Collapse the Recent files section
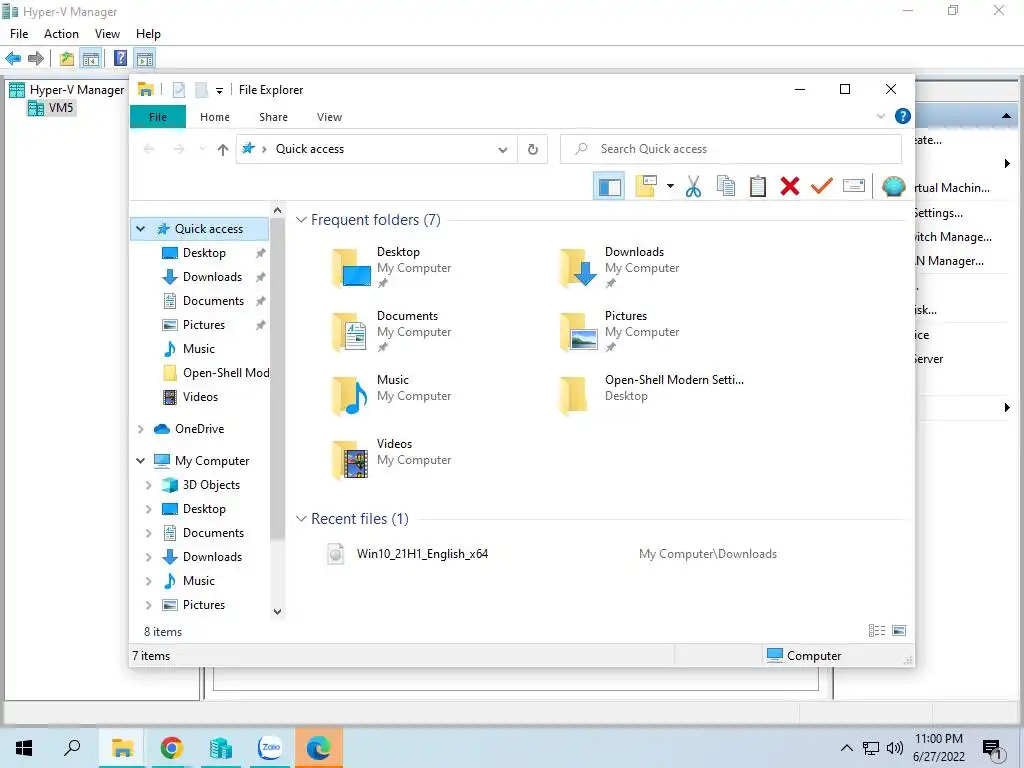The width and height of the screenshot is (1024, 768). tap(301, 519)
